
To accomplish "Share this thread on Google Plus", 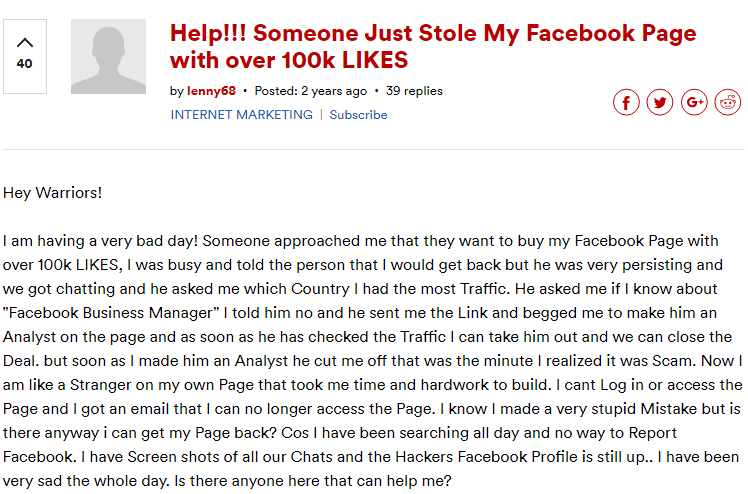I will pos(694,103).
